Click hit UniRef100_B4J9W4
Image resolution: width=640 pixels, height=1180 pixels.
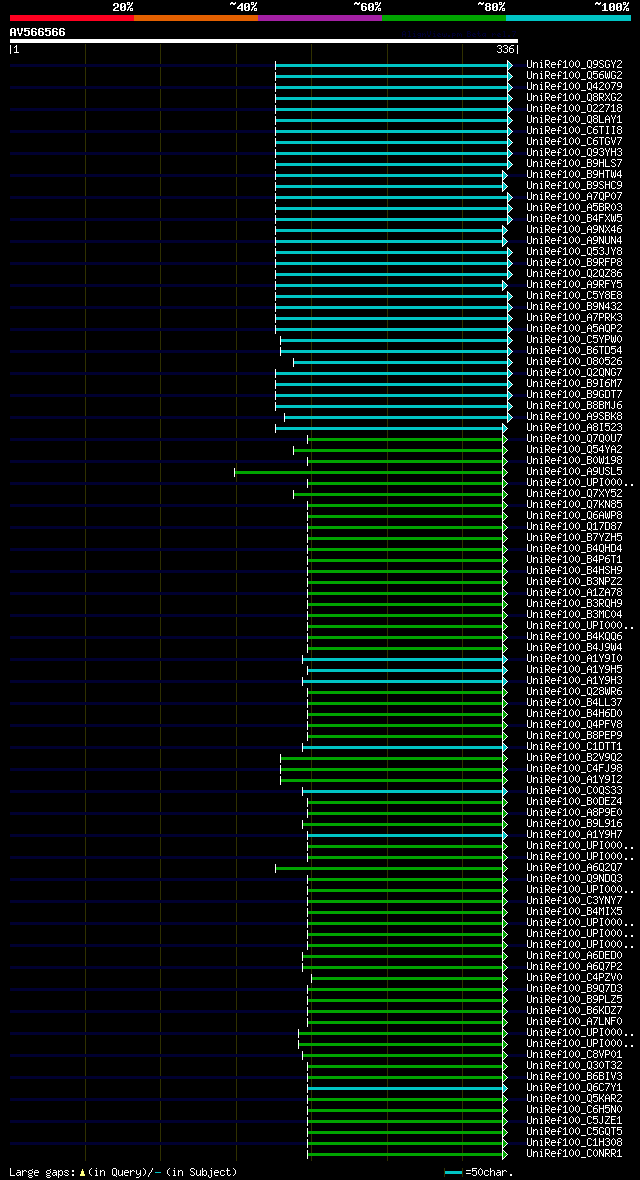(574, 647)
